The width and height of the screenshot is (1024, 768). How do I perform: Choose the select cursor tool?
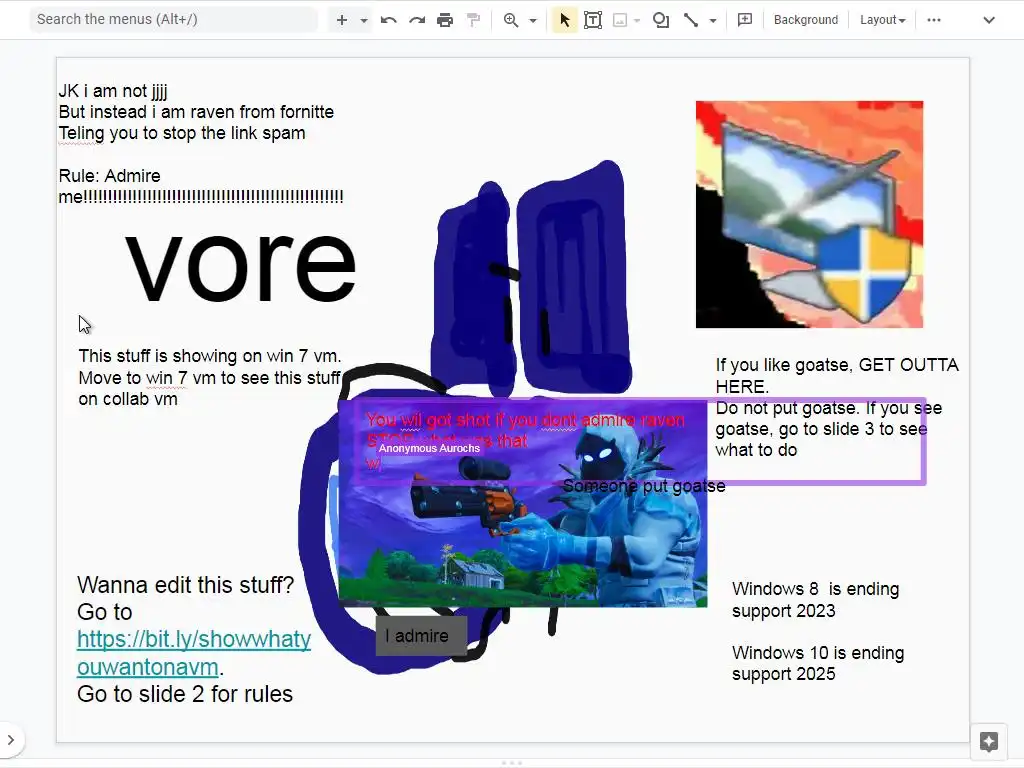point(564,20)
